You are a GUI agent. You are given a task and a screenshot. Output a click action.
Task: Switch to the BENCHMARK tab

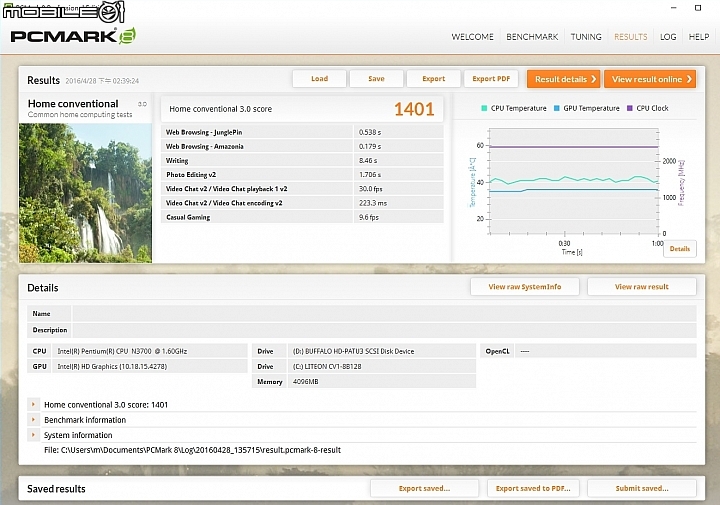coord(532,37)
